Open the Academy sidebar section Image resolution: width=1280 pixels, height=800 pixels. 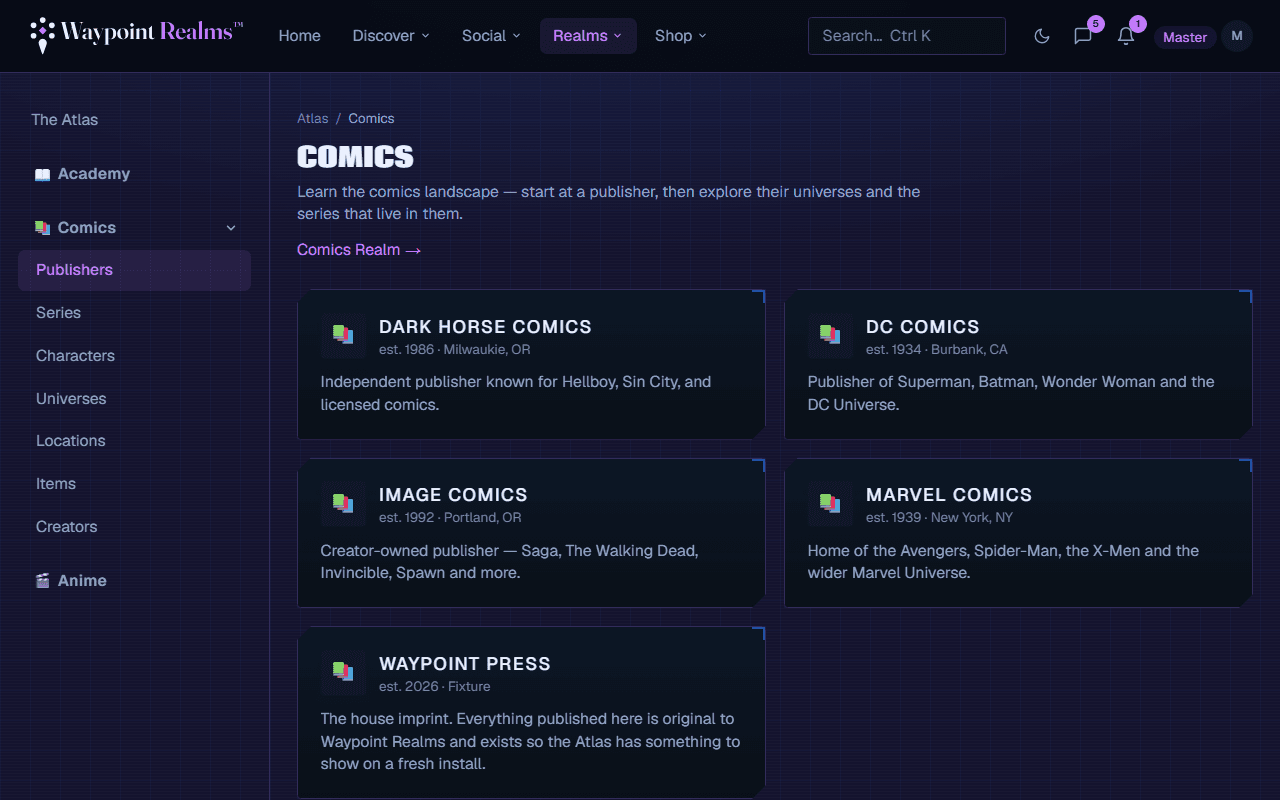[x=134, y=174]
